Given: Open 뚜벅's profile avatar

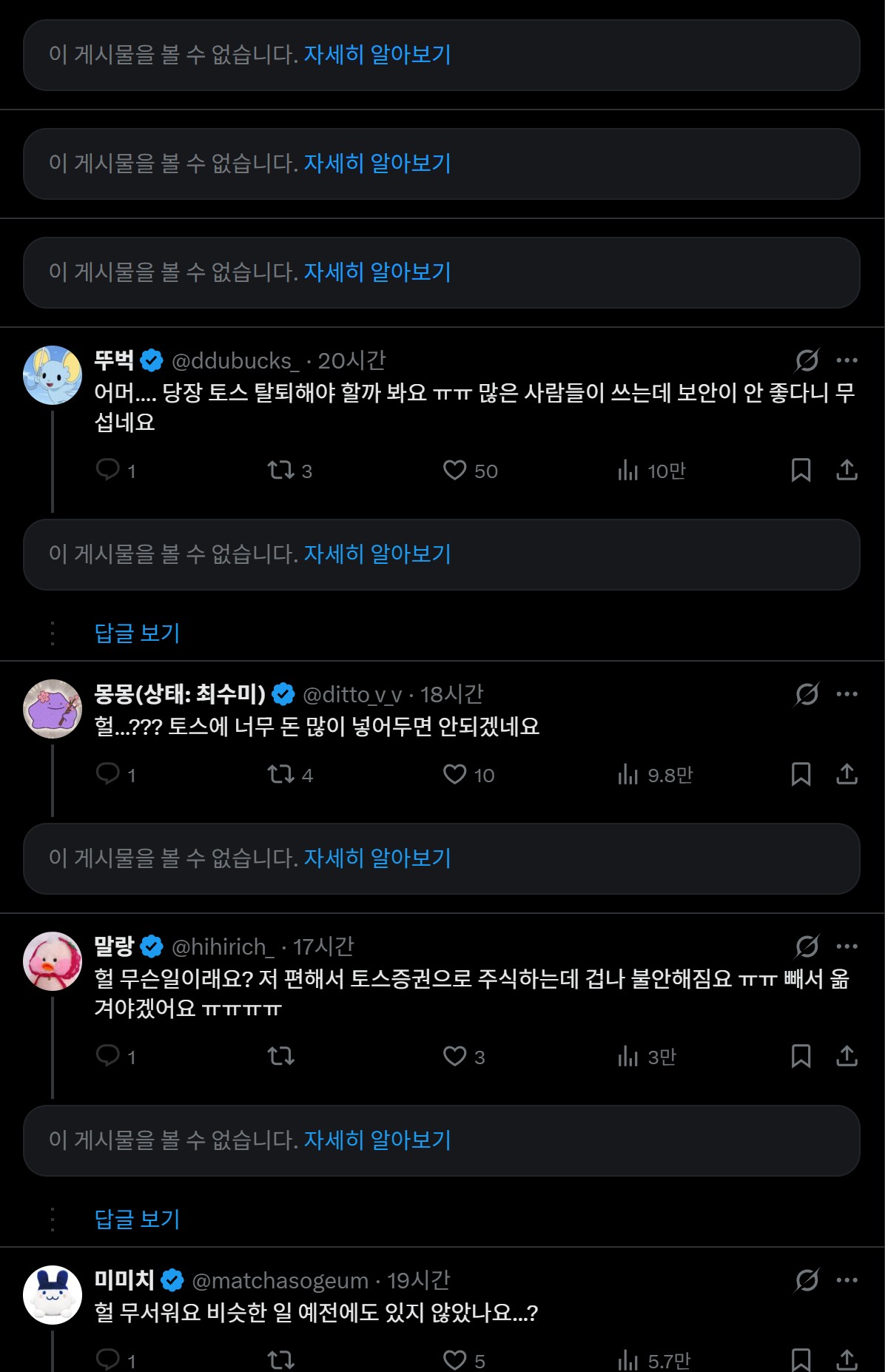Looking at the screenshot, I should [53, 375].
